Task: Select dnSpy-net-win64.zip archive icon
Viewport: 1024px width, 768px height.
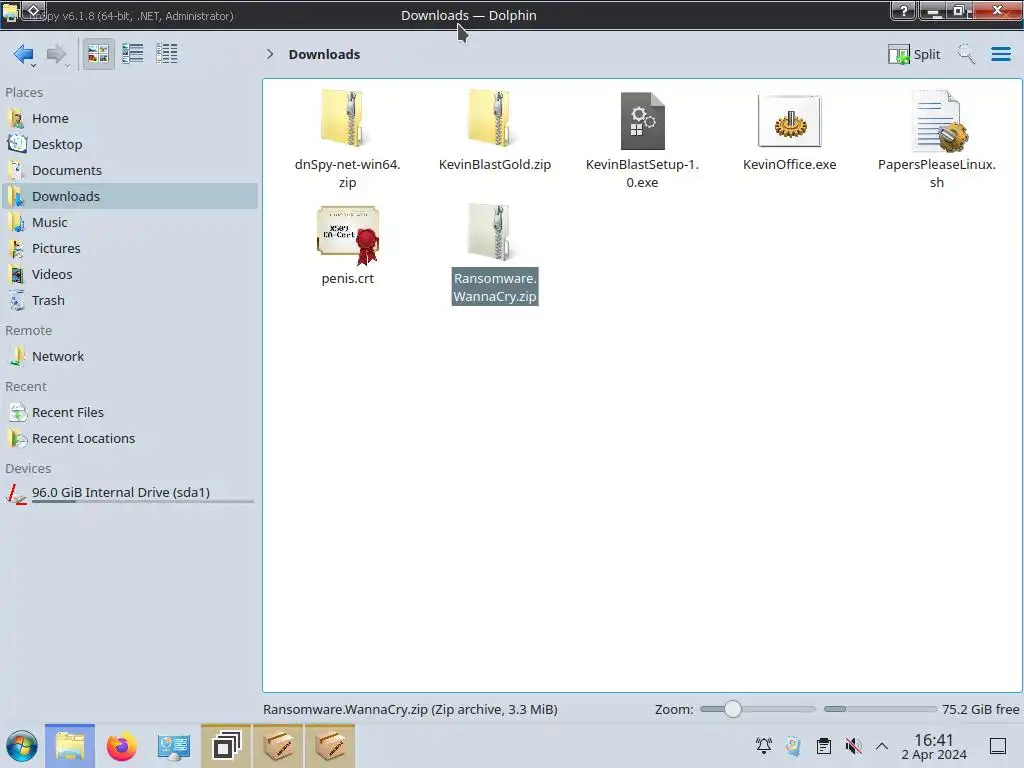Action: click(x=347, y=118)
